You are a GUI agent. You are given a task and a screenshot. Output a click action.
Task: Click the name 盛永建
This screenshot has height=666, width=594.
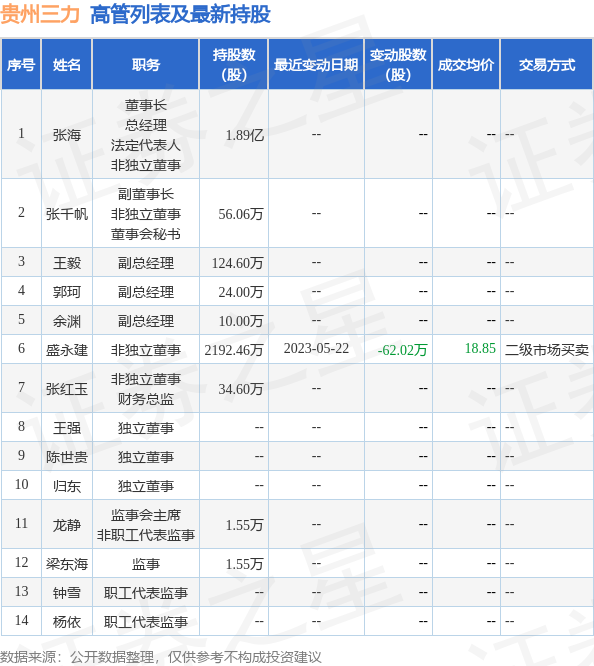pos(67,350)
